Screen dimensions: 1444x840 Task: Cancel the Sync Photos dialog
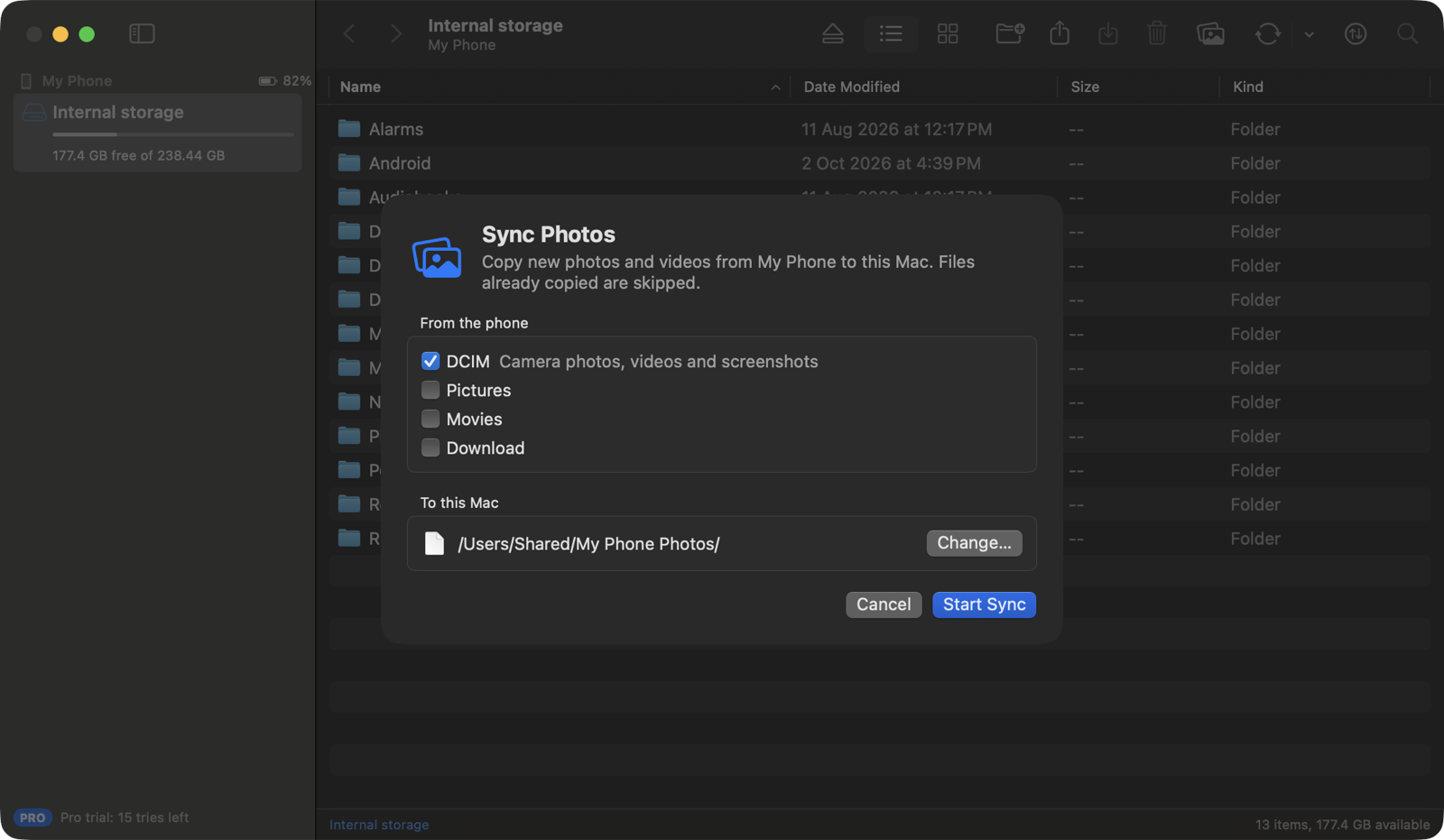point(884,605)
